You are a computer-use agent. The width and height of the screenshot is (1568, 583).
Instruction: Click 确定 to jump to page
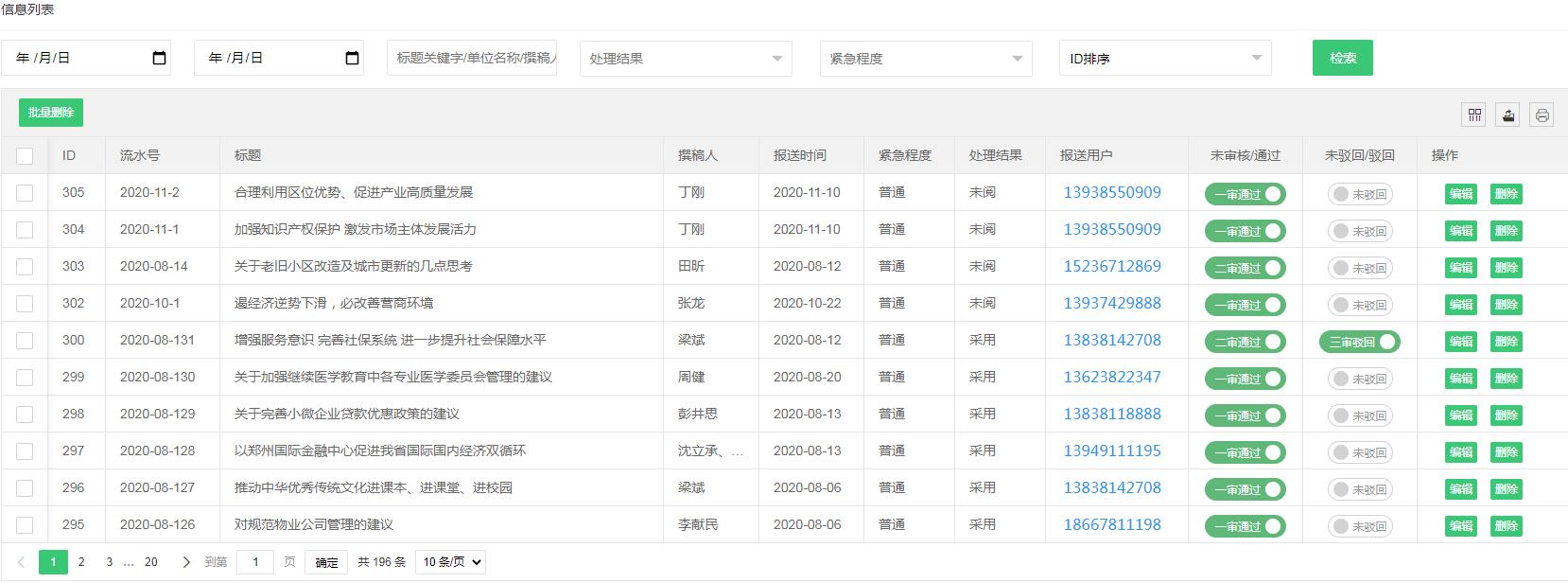point(327,562)
